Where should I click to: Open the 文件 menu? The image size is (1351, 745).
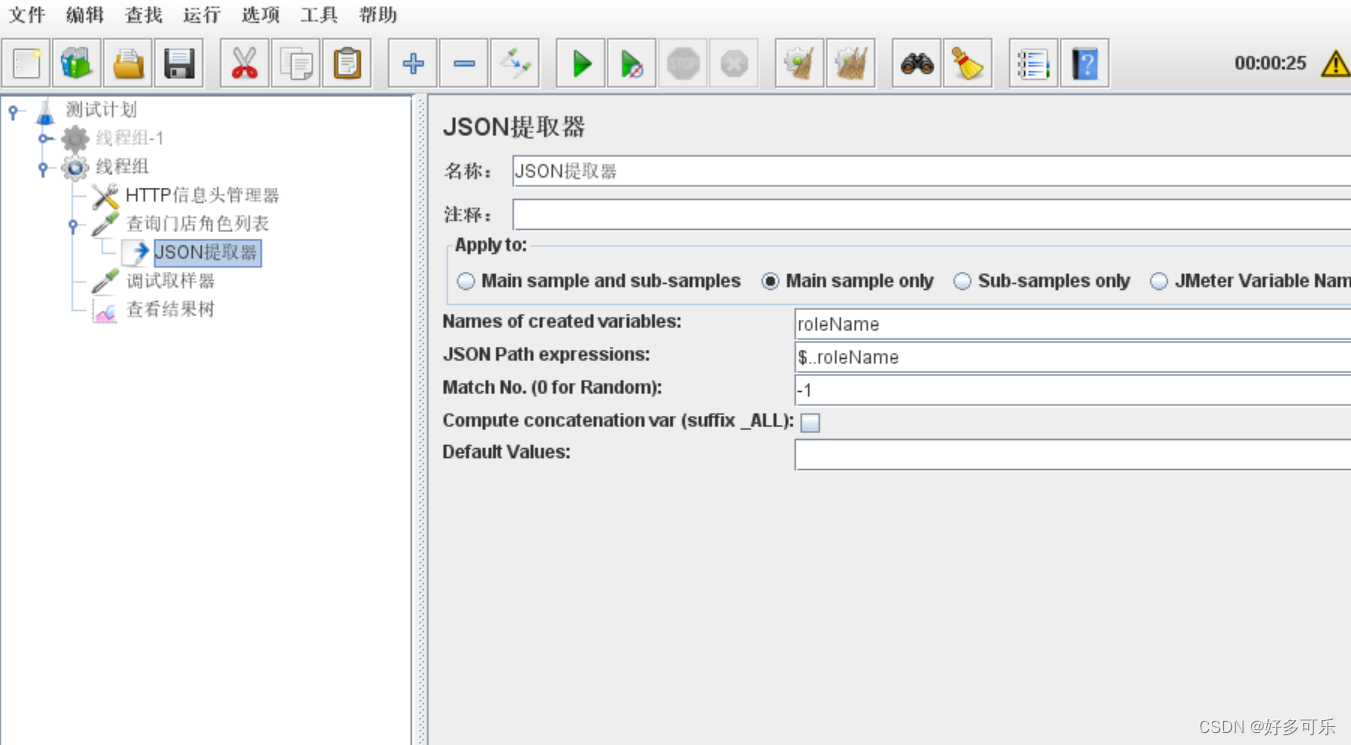click(x=27, y=15)
